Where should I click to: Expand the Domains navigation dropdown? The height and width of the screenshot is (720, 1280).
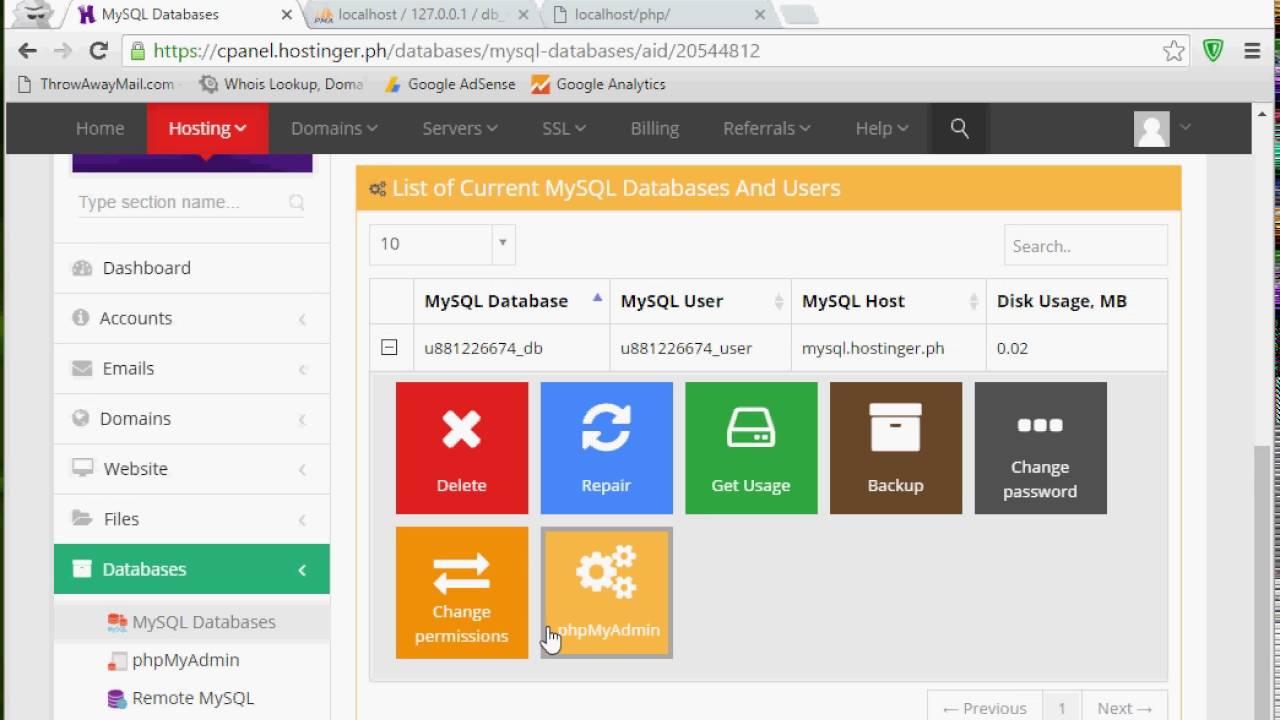[x=334, y=128]
